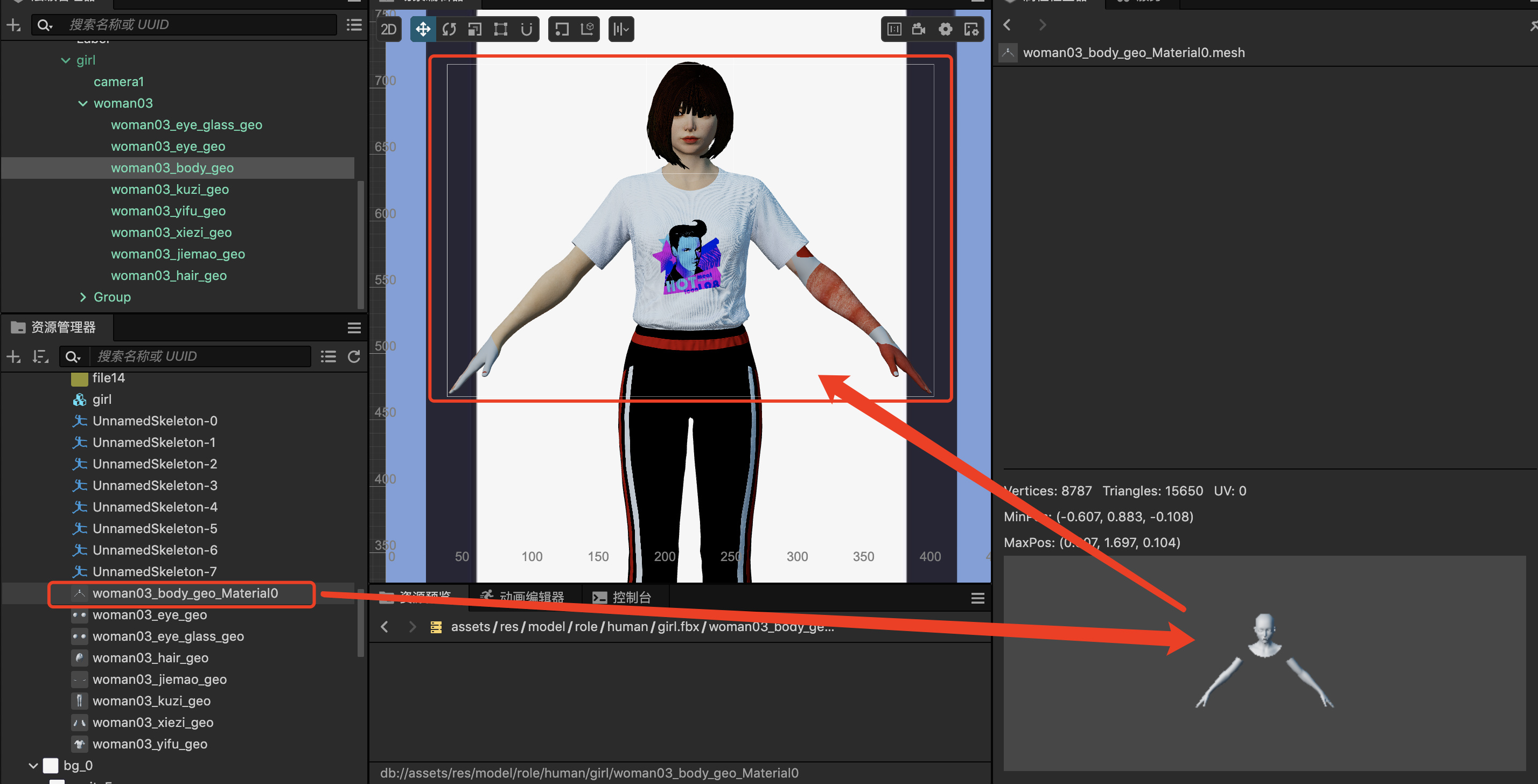This screenshot has width=1538, height=784.
Task: Click the asset sort order icon
Action: click(40, 356)
